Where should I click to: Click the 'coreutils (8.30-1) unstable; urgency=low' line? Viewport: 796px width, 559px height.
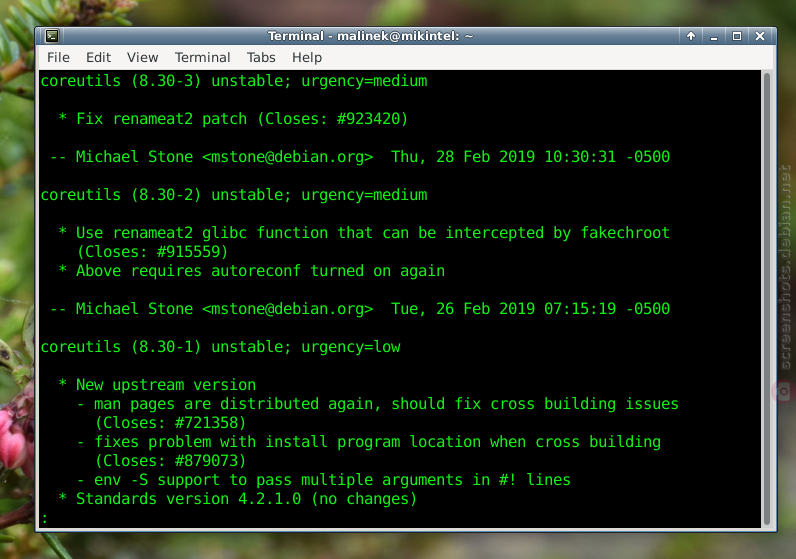(220, 347)
